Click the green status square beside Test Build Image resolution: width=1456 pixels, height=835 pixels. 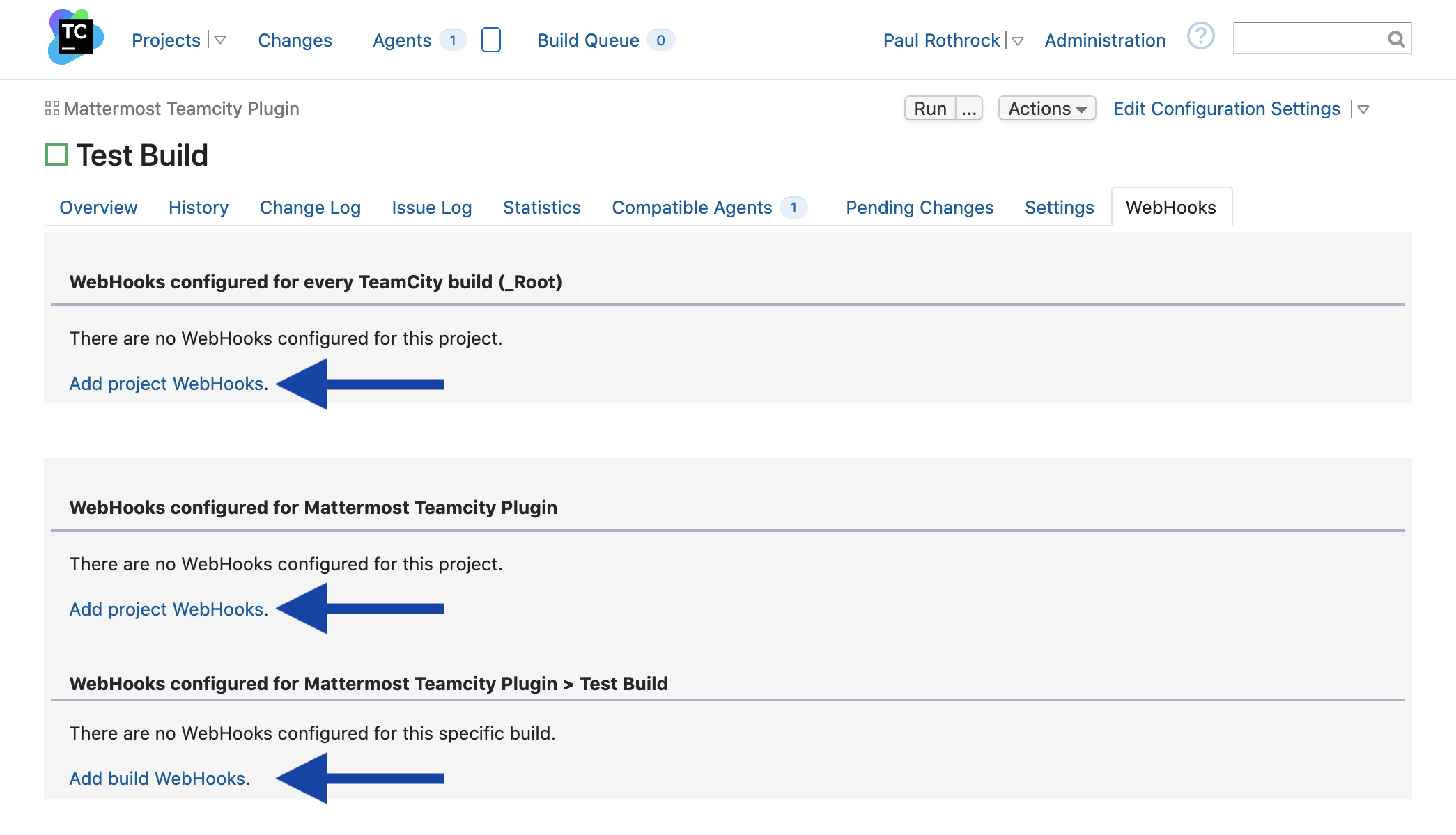56,155
